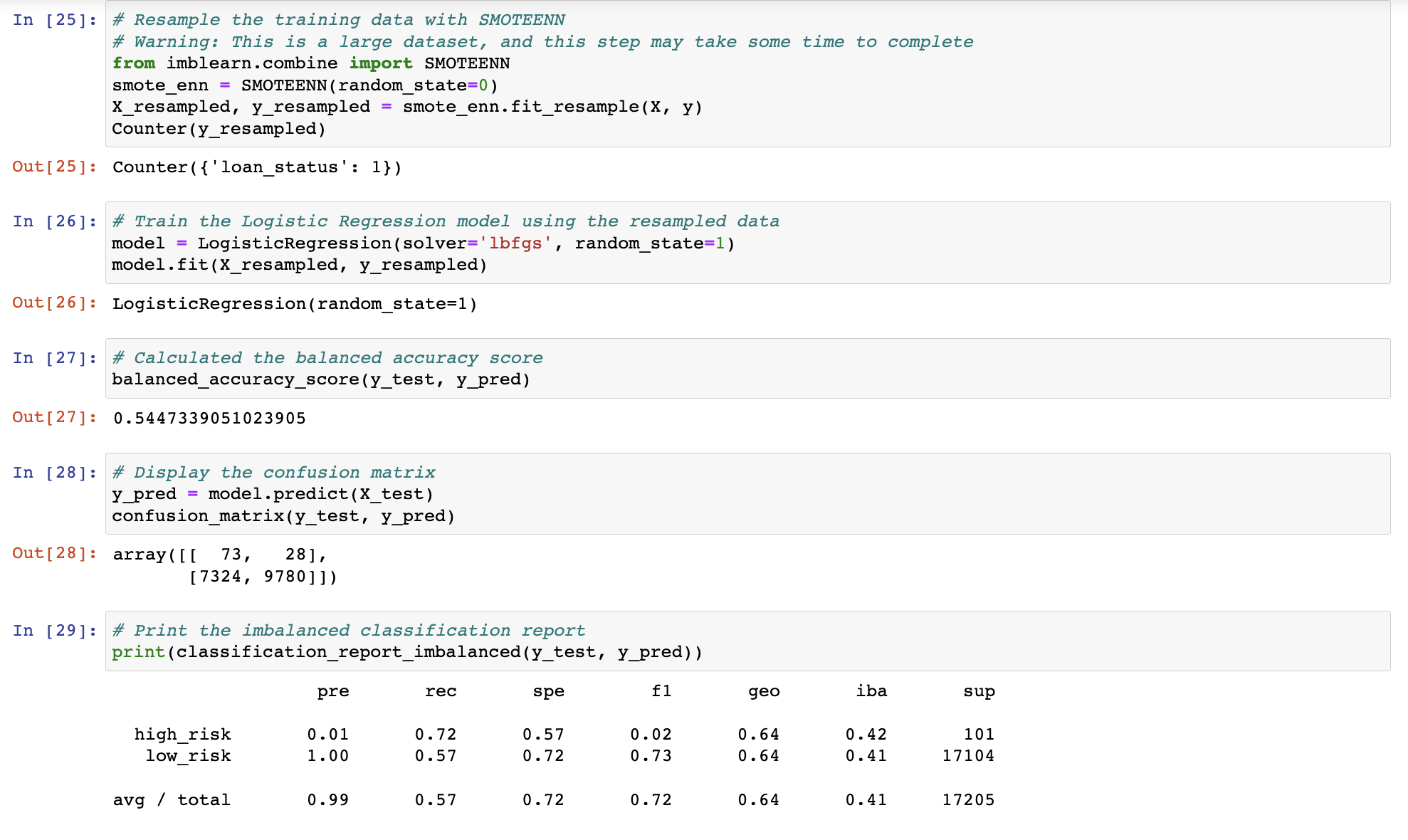Viewport: 1408px width, 840px height.
Task: Click the confusion matrix array output
Action: pos(225,565)
